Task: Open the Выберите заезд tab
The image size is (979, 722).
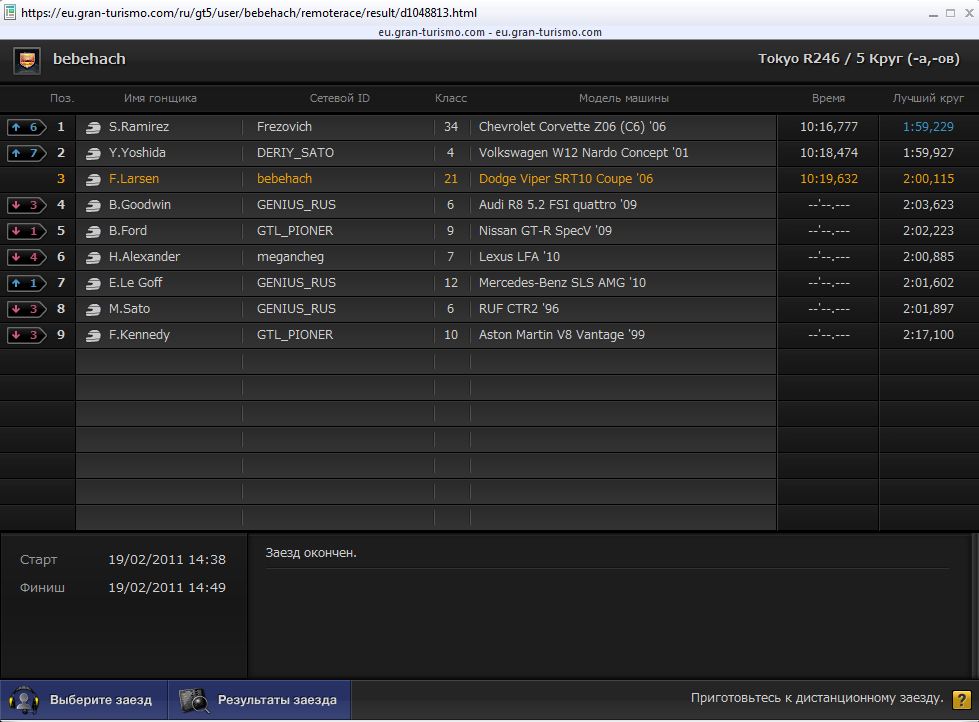Action: pyautogui.click(x=84, y=700)
